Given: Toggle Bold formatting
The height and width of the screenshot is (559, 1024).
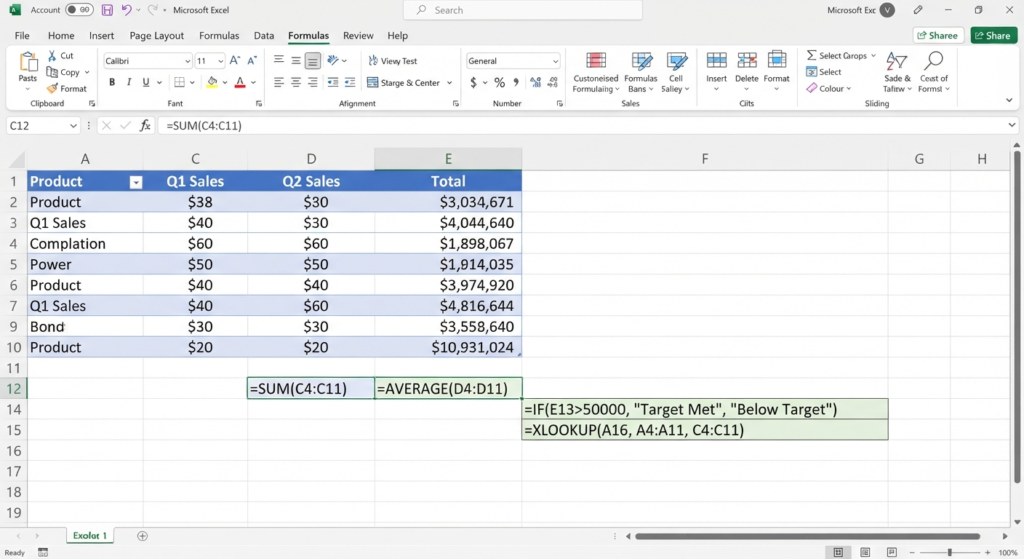Looking at the screenshot, I should pos(112,82).
